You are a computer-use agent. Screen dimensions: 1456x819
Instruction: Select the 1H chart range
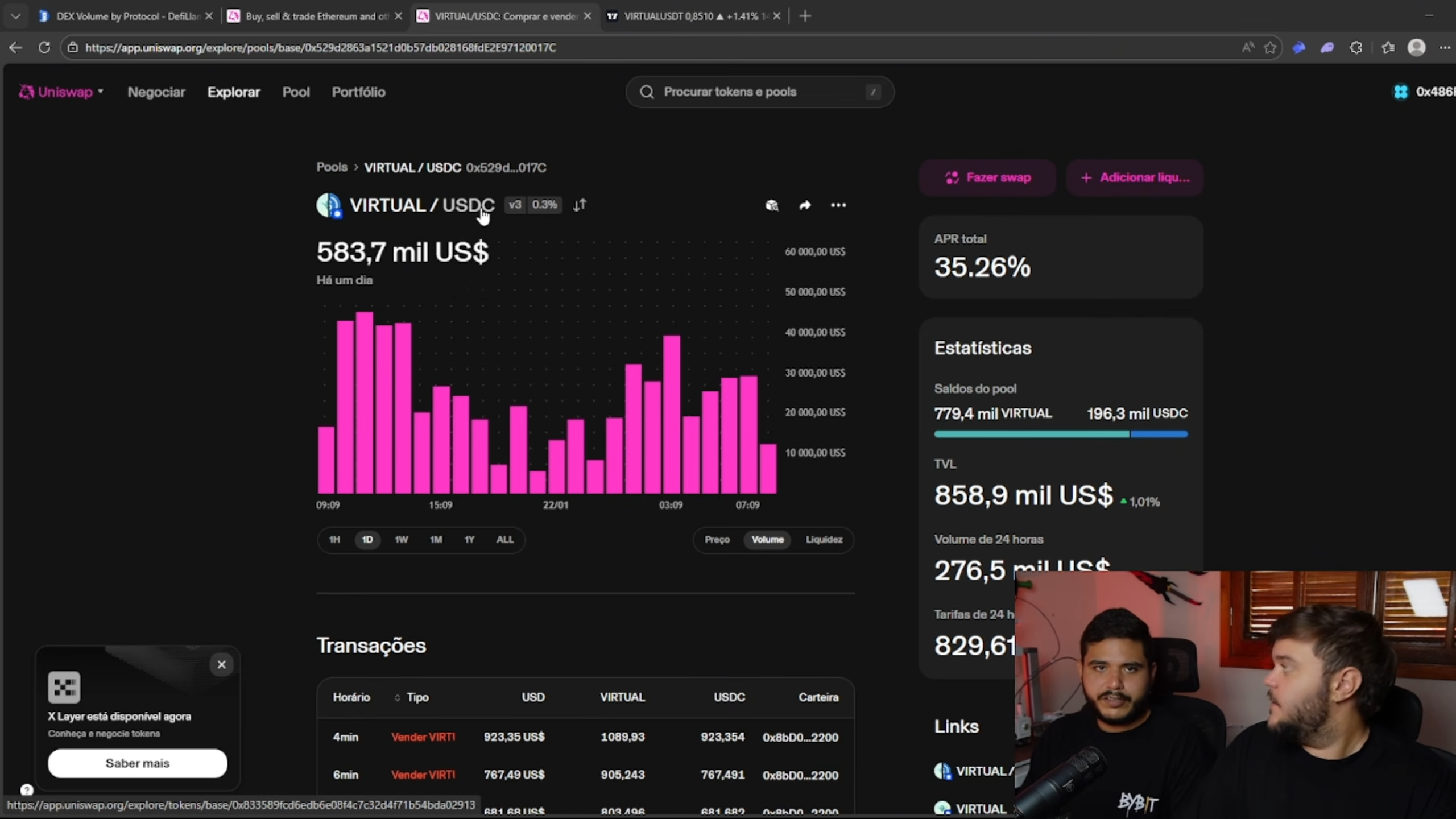pyautogui.click(x=334, y=540)
